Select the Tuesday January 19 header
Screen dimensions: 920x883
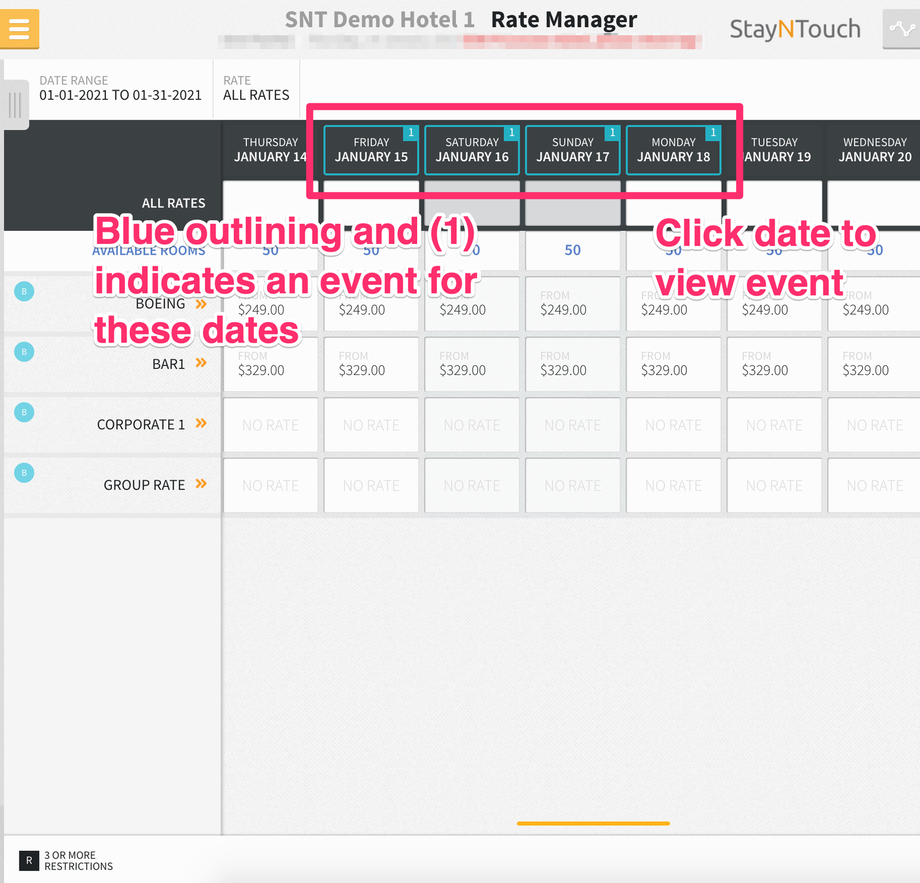point(774,150)
